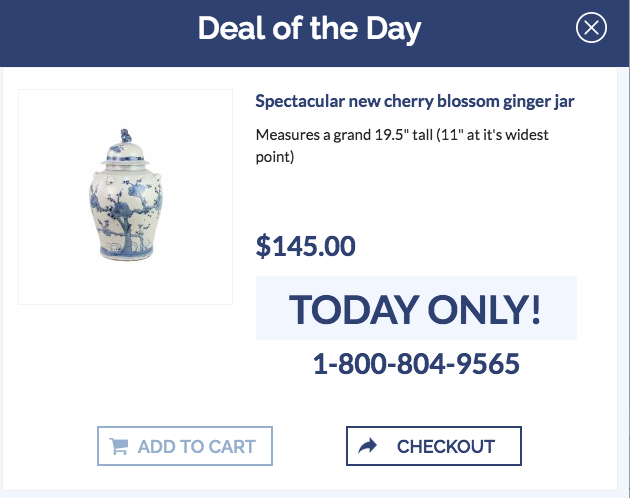This screenshot has width=630, height=498.
Task: Click the TODAY ONLY! banner
Action: pos(416,309)
